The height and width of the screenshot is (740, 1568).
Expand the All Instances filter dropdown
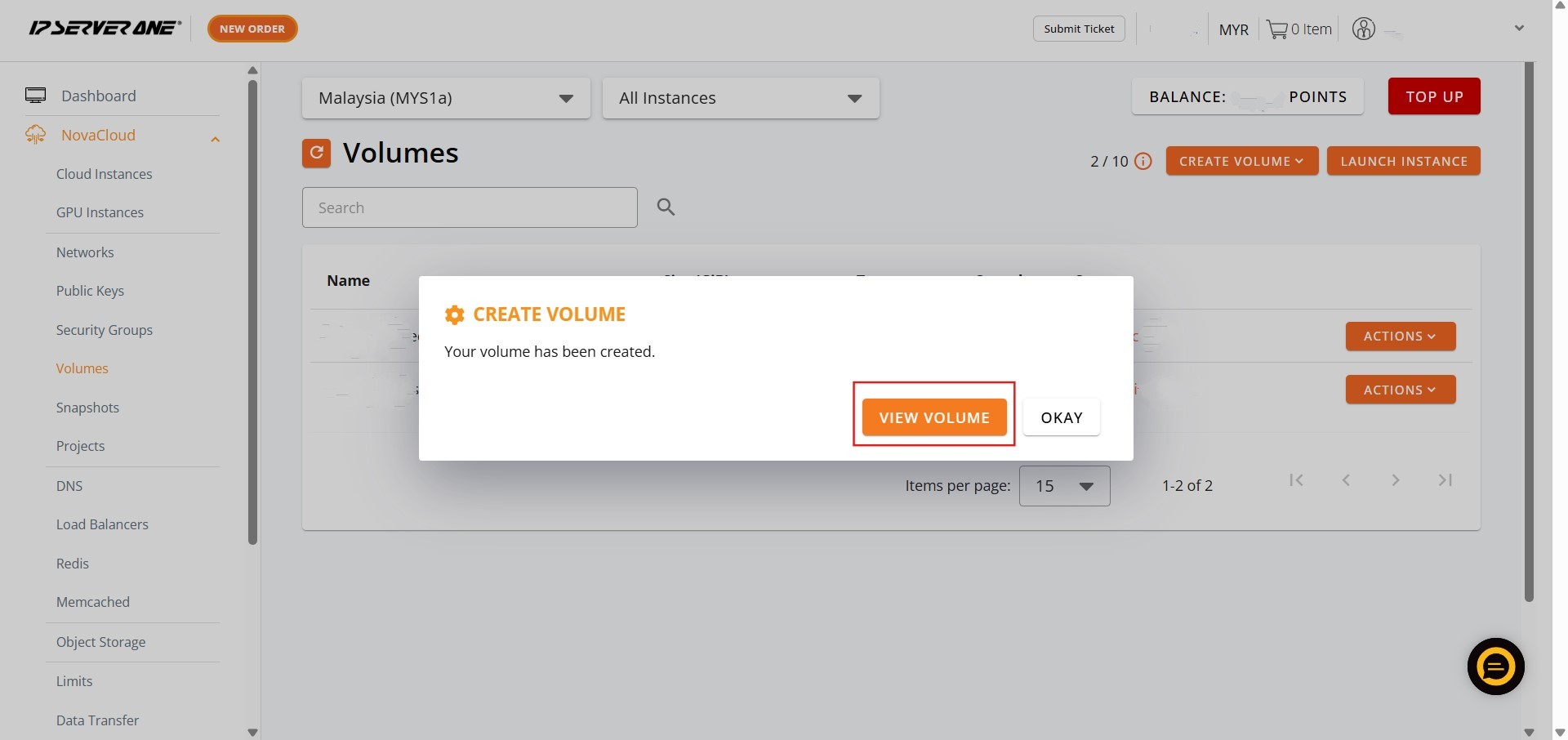[x=740, y=98]
